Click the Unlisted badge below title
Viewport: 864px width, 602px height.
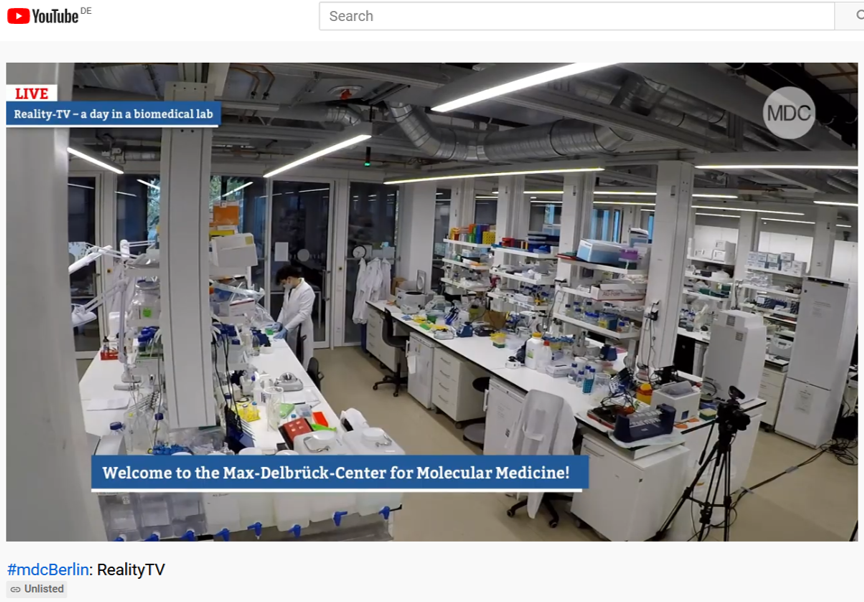click(37, 589)
